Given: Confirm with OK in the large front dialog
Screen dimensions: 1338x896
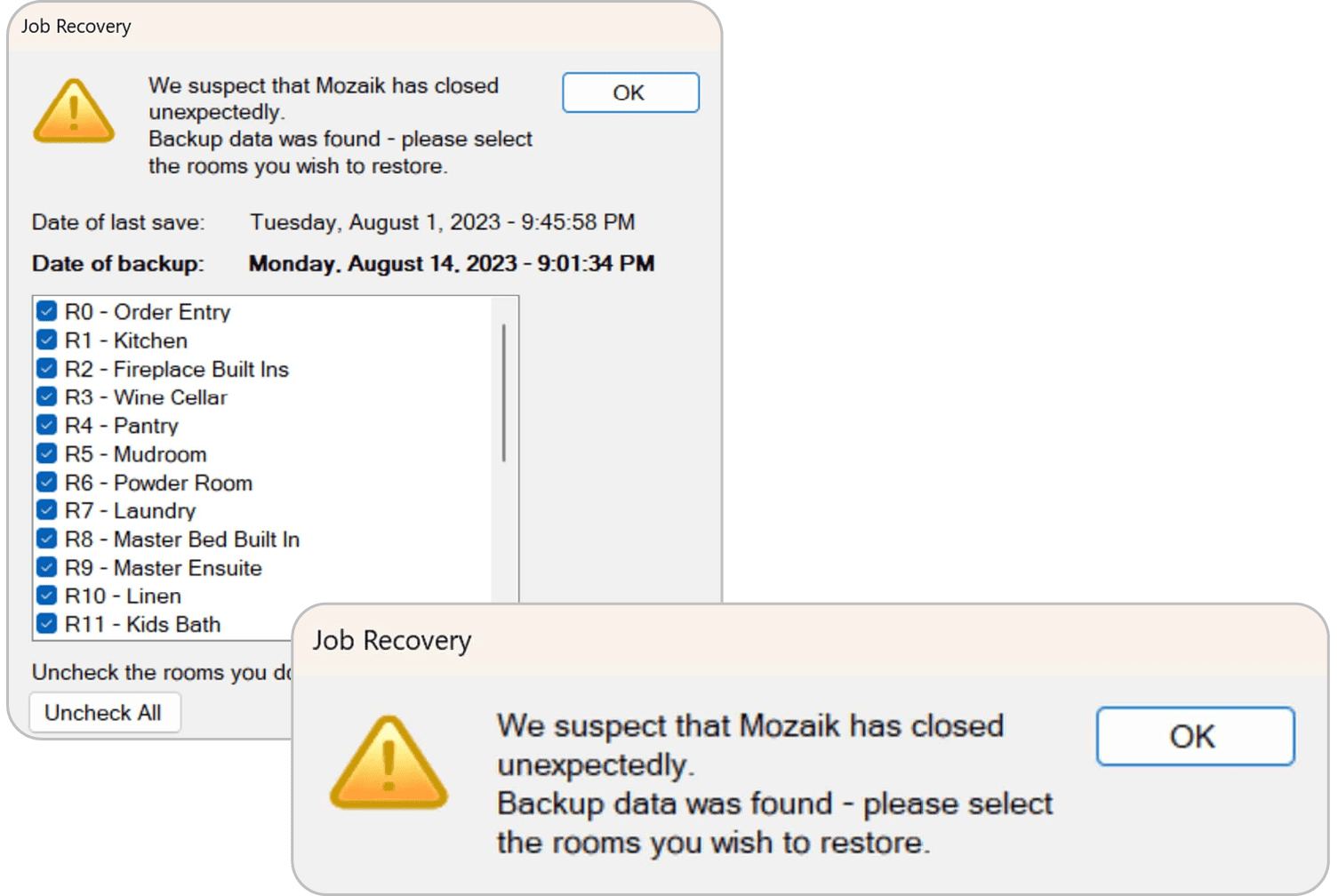Looking at the screenshot, I should 1195,736.
